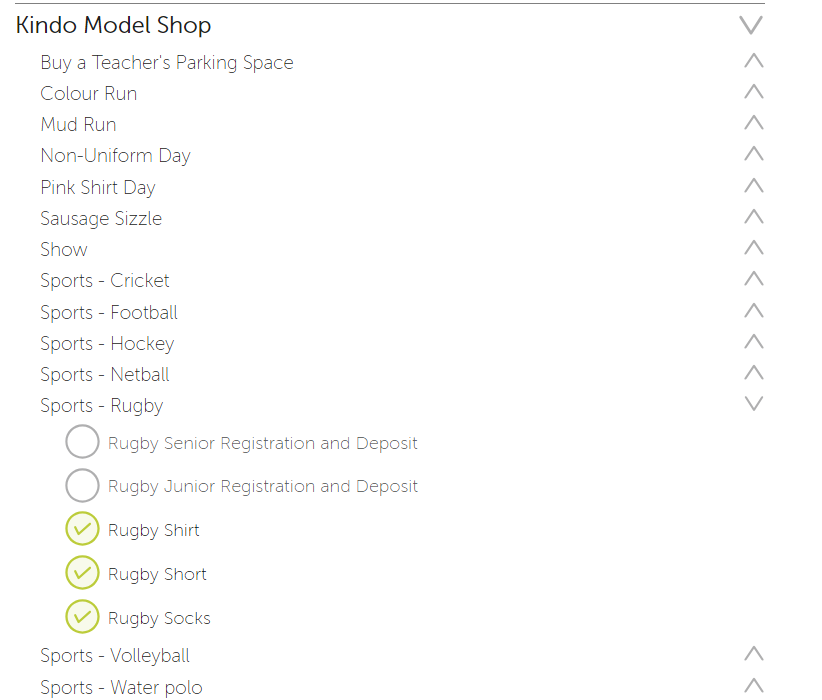Untick the Rugby Socks checkmark
822x700 pixels.
[x=82, y=617]
